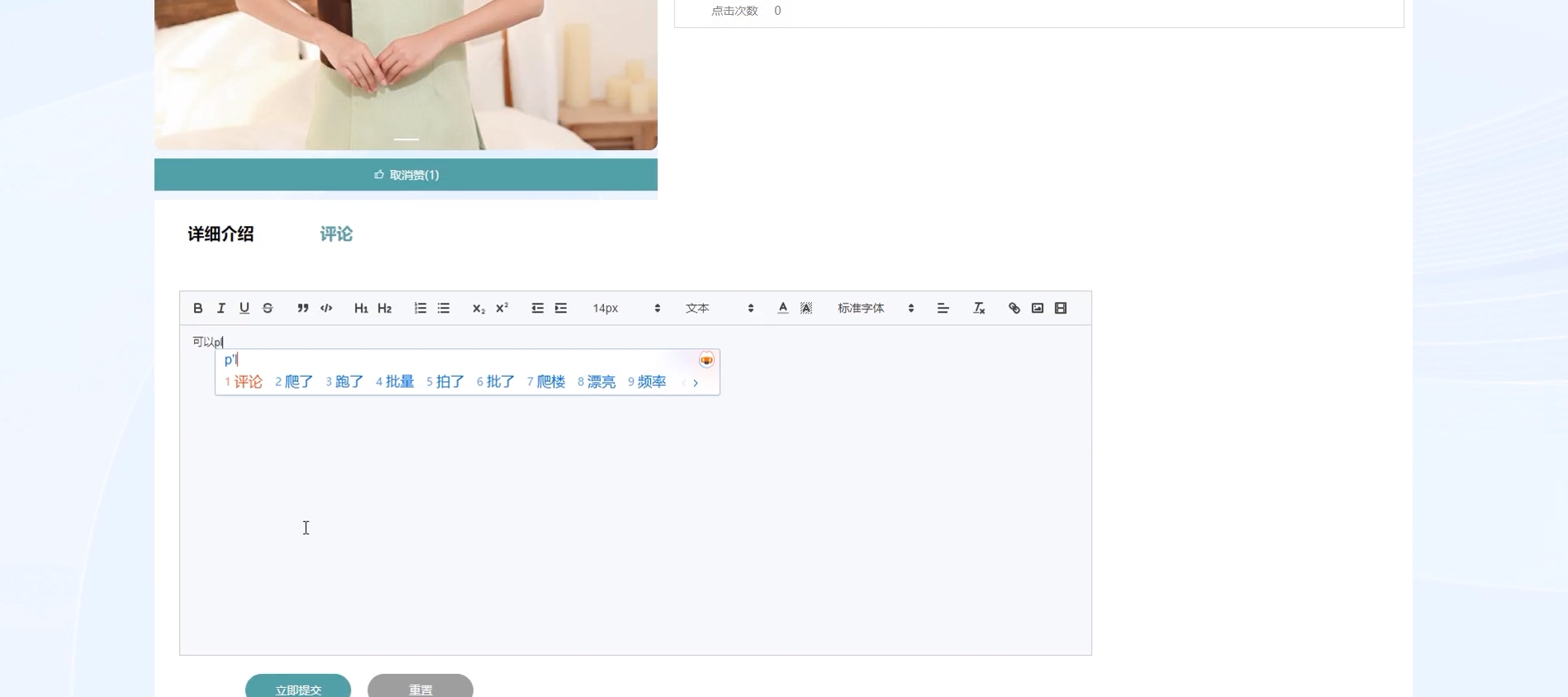1568x697 pixels.
Task: Switch to the 详细介绍 tab
Action: pyautogui.click(x=220, y=234)
